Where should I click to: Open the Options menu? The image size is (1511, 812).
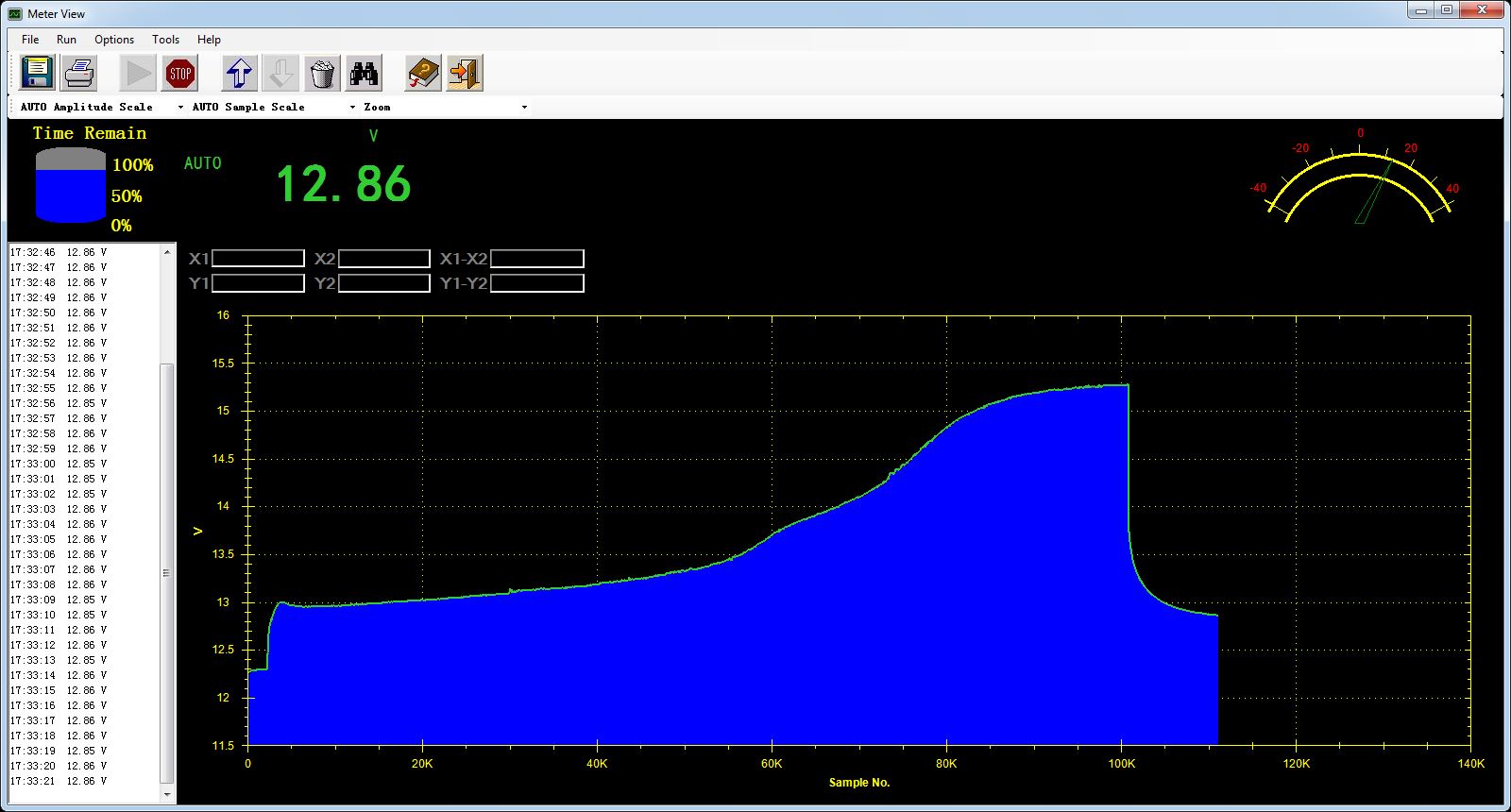(114, 40)
